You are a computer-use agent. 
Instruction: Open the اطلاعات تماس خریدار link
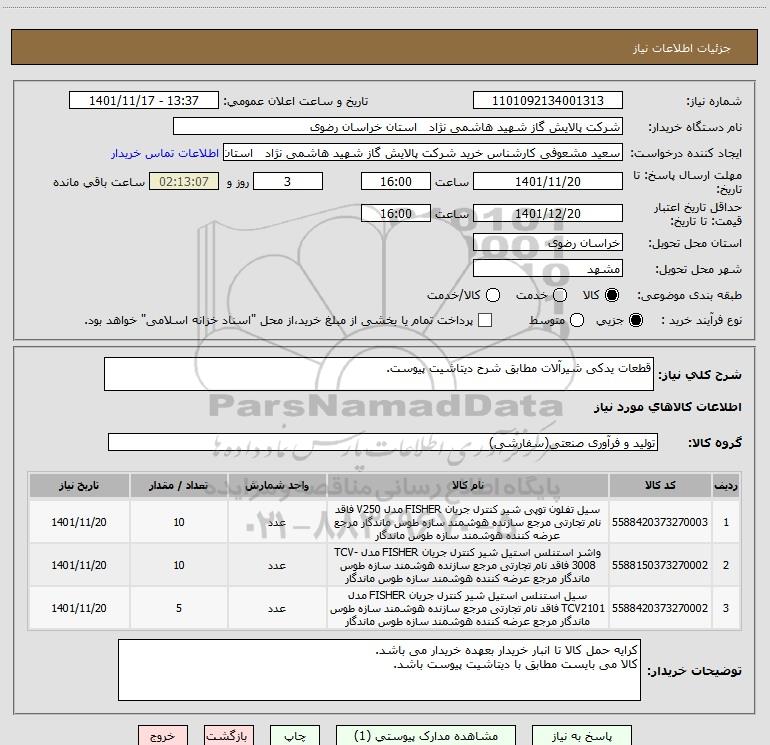point(165,153)
